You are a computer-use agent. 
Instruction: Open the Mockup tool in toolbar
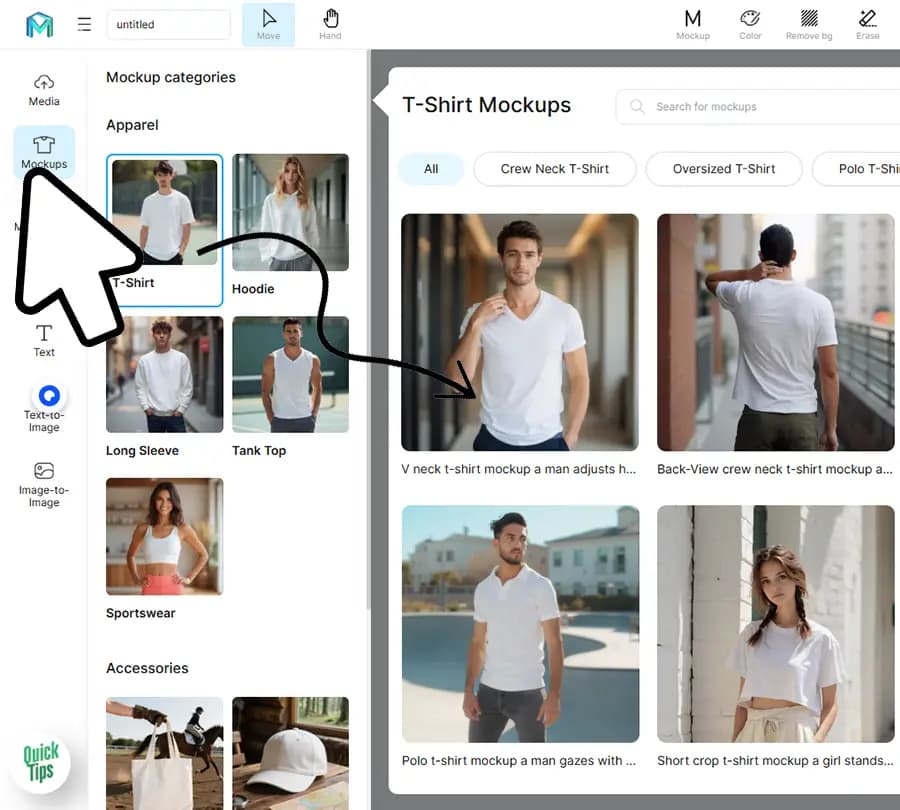click(x=692, y=24)
